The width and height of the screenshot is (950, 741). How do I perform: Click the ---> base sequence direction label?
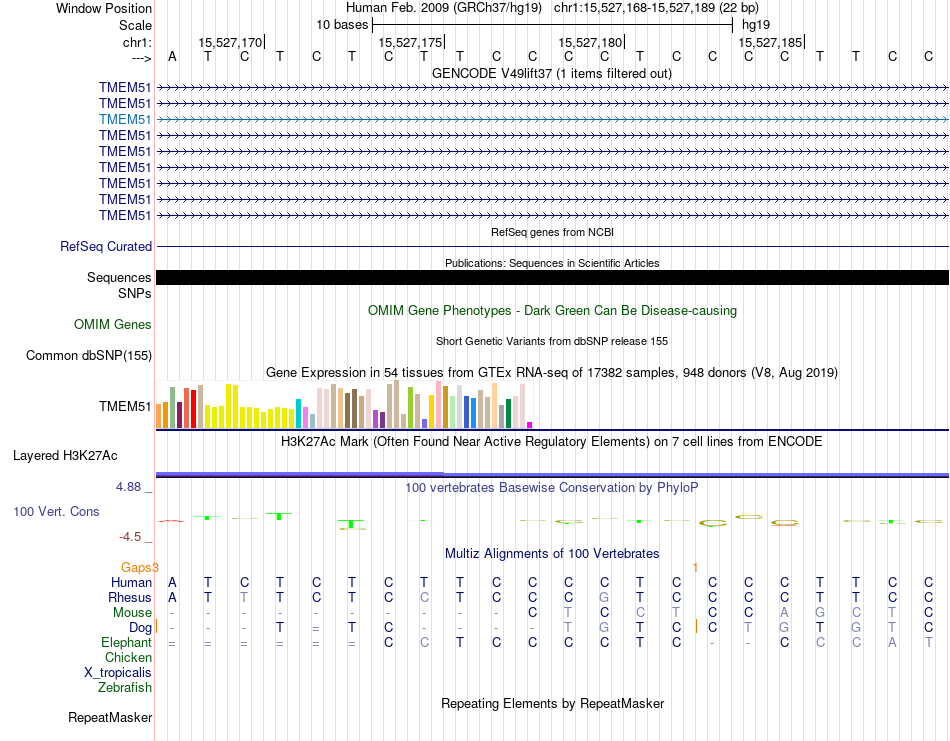point(141,58)
